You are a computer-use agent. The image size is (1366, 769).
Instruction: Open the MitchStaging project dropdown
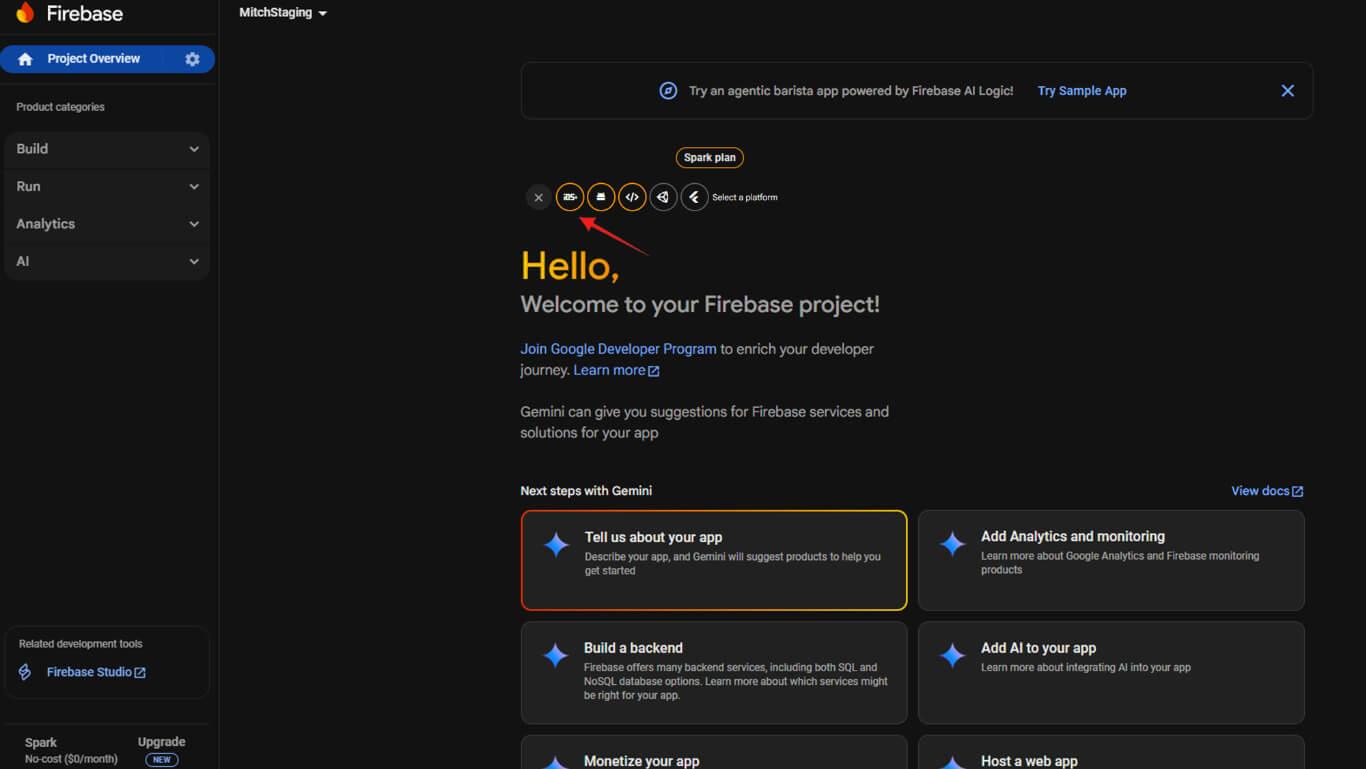point(283,13)
